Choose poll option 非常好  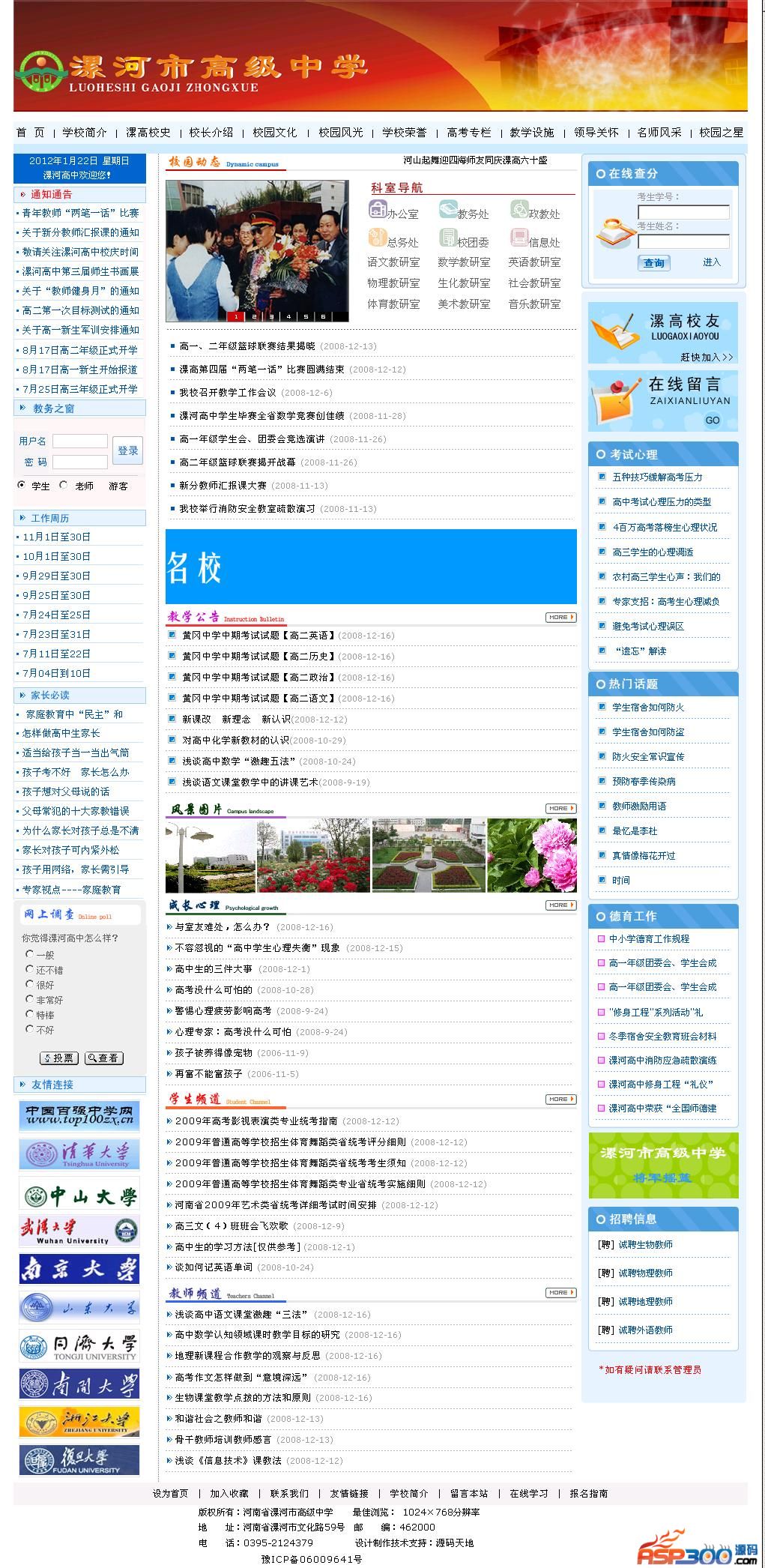pos(29,999)
